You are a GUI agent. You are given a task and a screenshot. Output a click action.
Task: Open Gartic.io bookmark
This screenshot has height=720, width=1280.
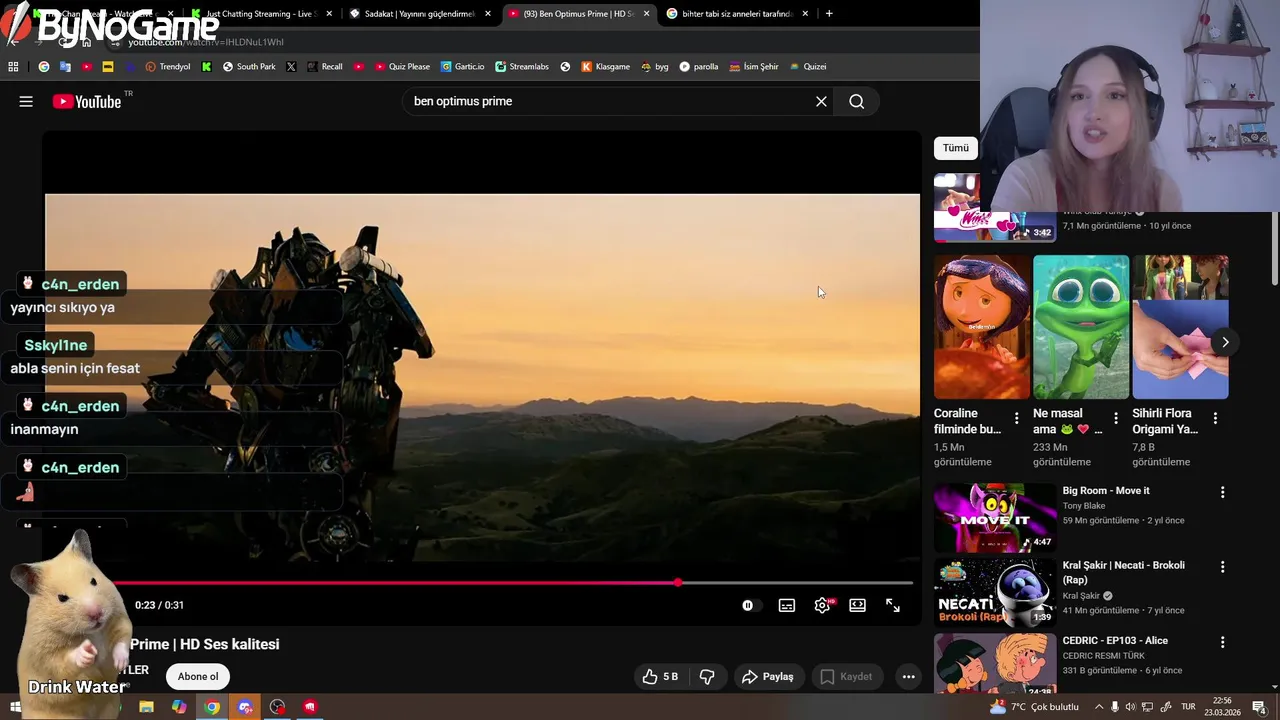[x=462, y=67]
